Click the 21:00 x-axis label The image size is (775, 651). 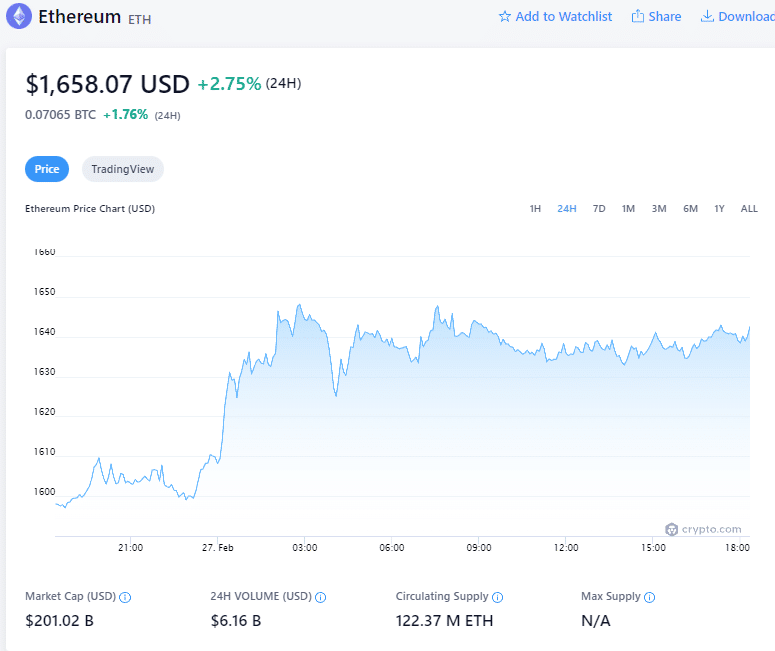(130, 548)
